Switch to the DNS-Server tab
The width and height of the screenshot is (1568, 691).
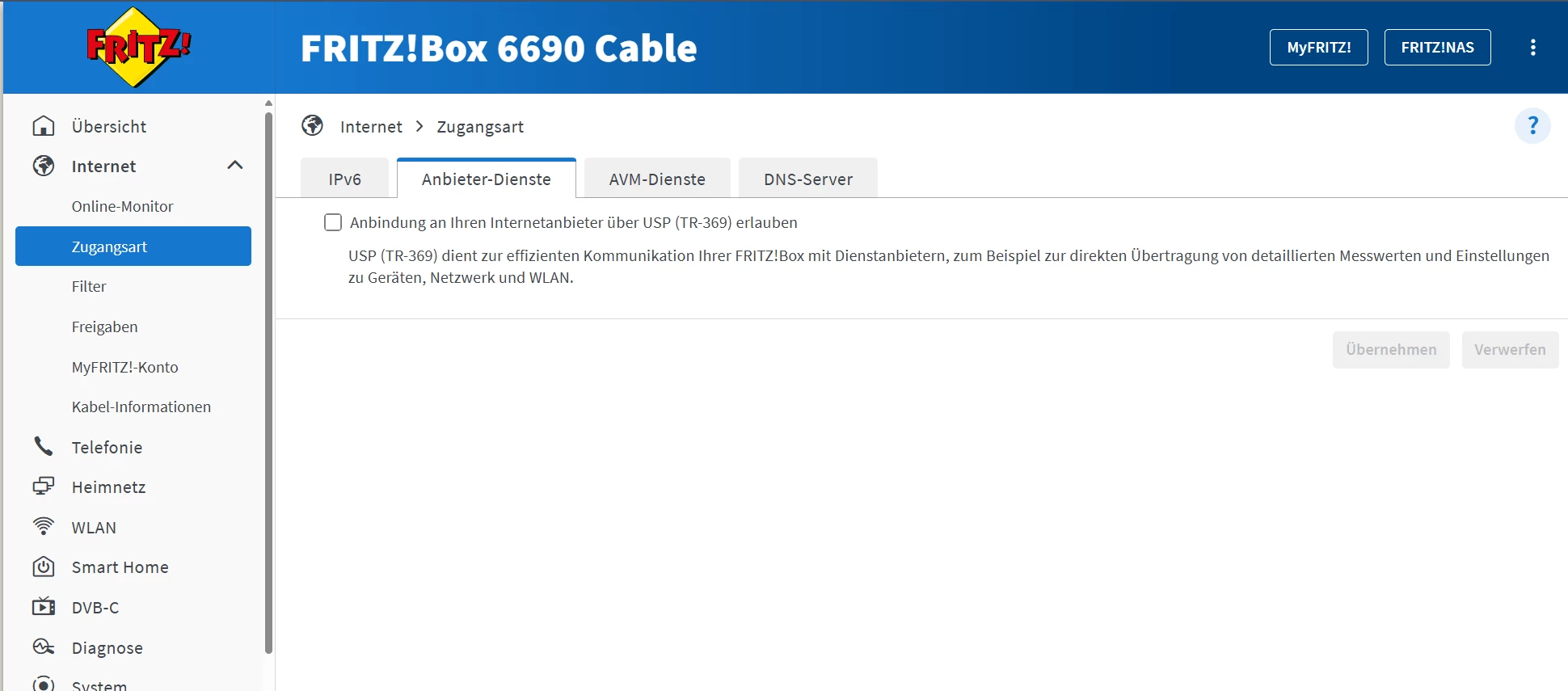coord(807,179)
